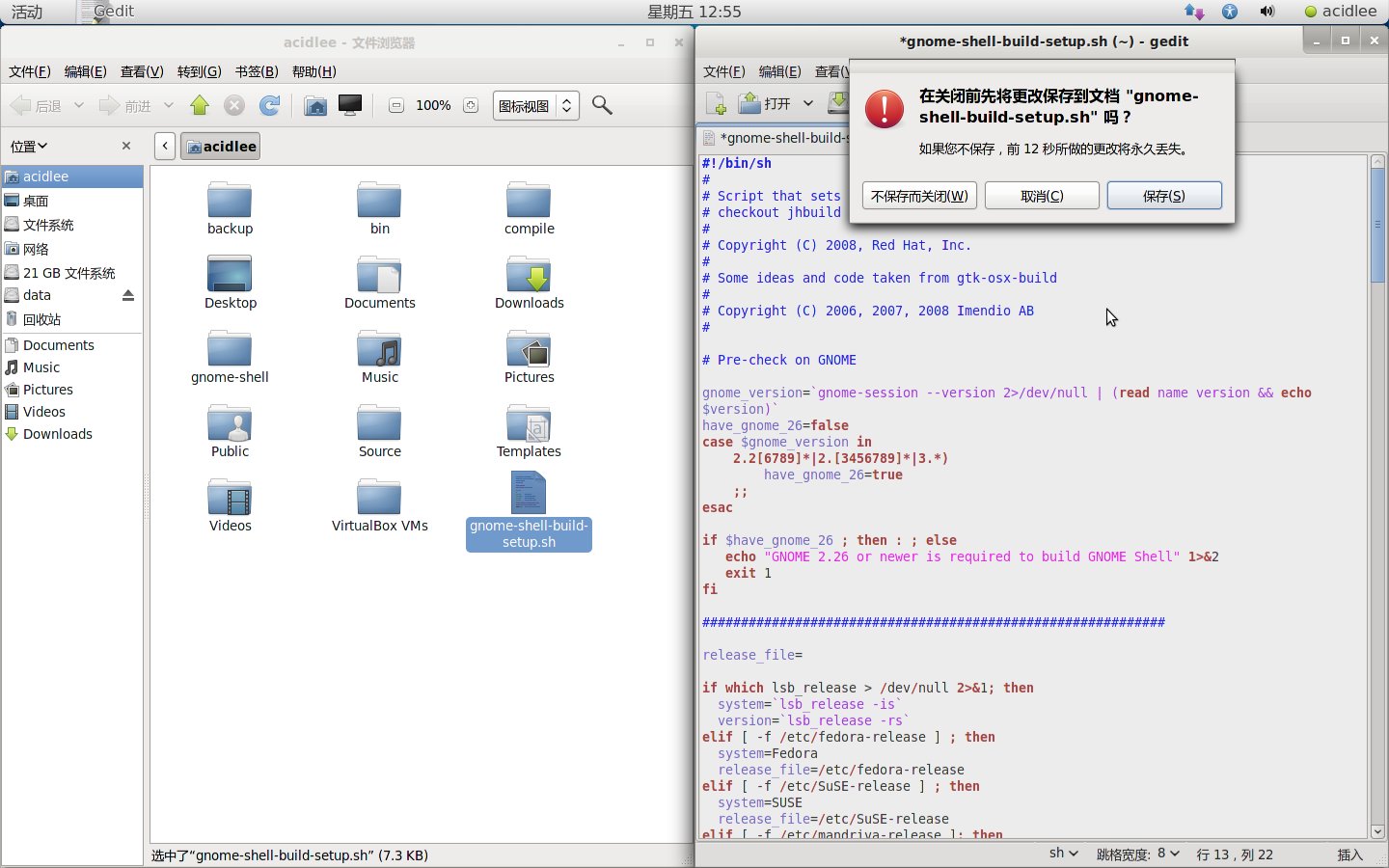Select the Music folder icon in grid
This screenshot has width=1389, height=868.
click(380, 358)
